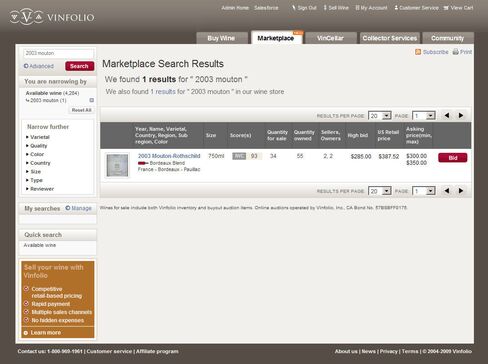Click the $387.52 US retail price

point(389,156)
